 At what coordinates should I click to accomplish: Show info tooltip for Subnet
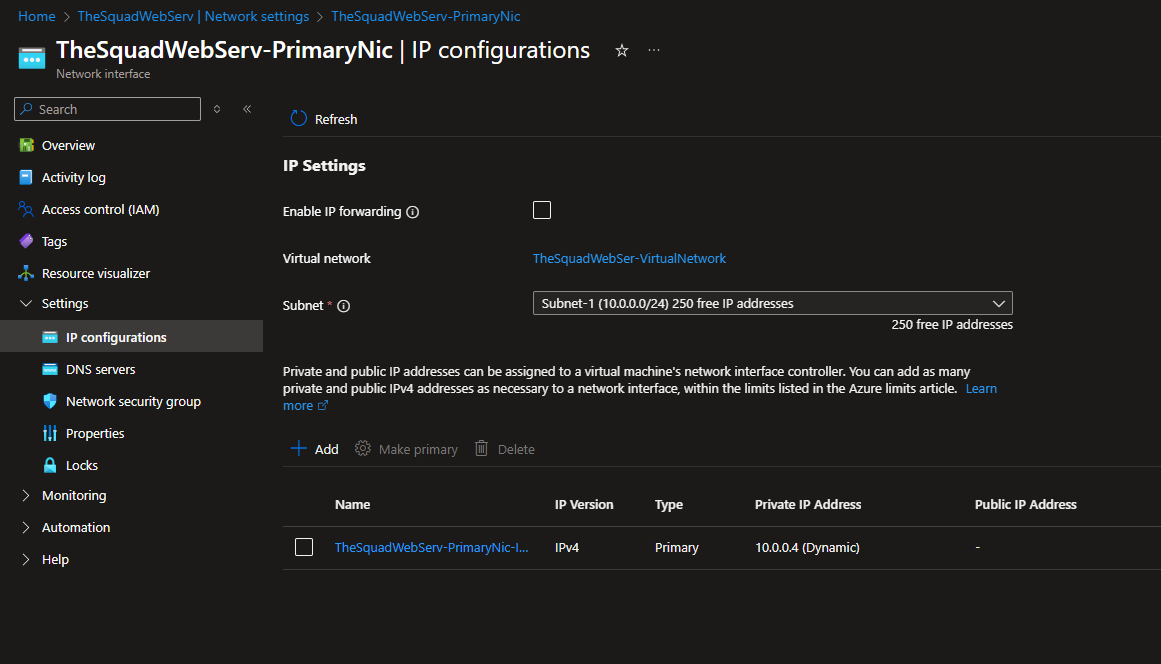(x=344, y=306)
